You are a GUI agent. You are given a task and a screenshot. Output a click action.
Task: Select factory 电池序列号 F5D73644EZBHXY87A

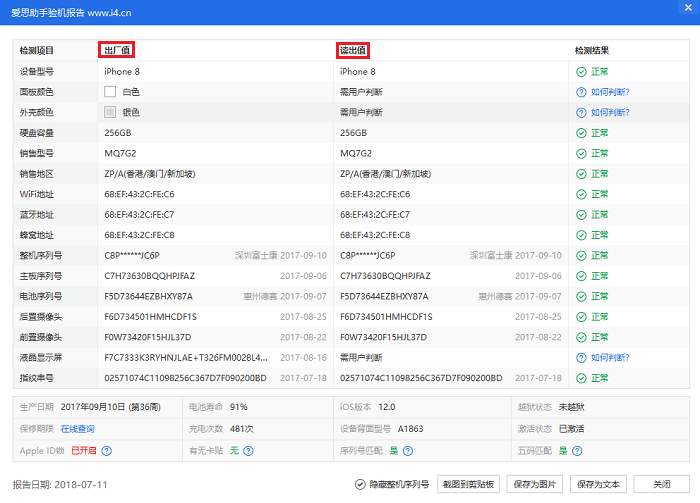pos(148,296)
